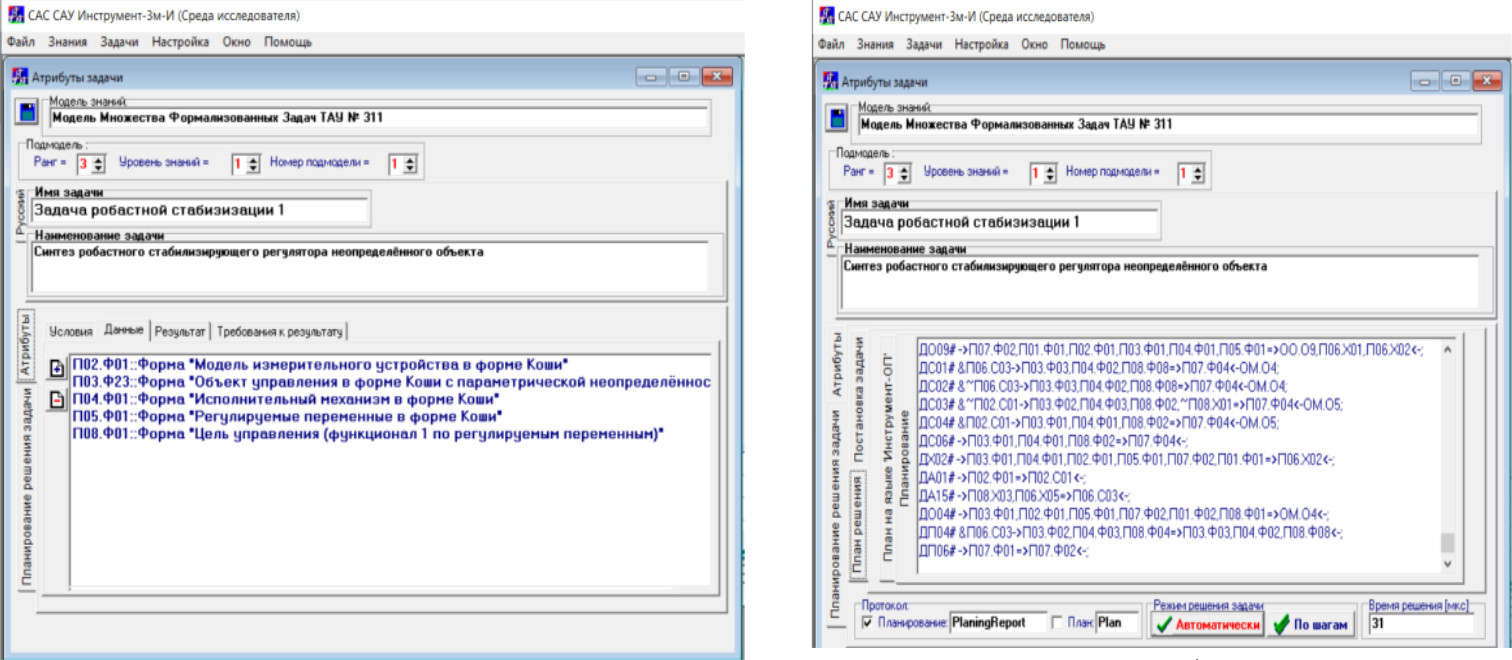Click add-form document icon beside the data list
This screenshot has width=1512, height=660.
57,369
